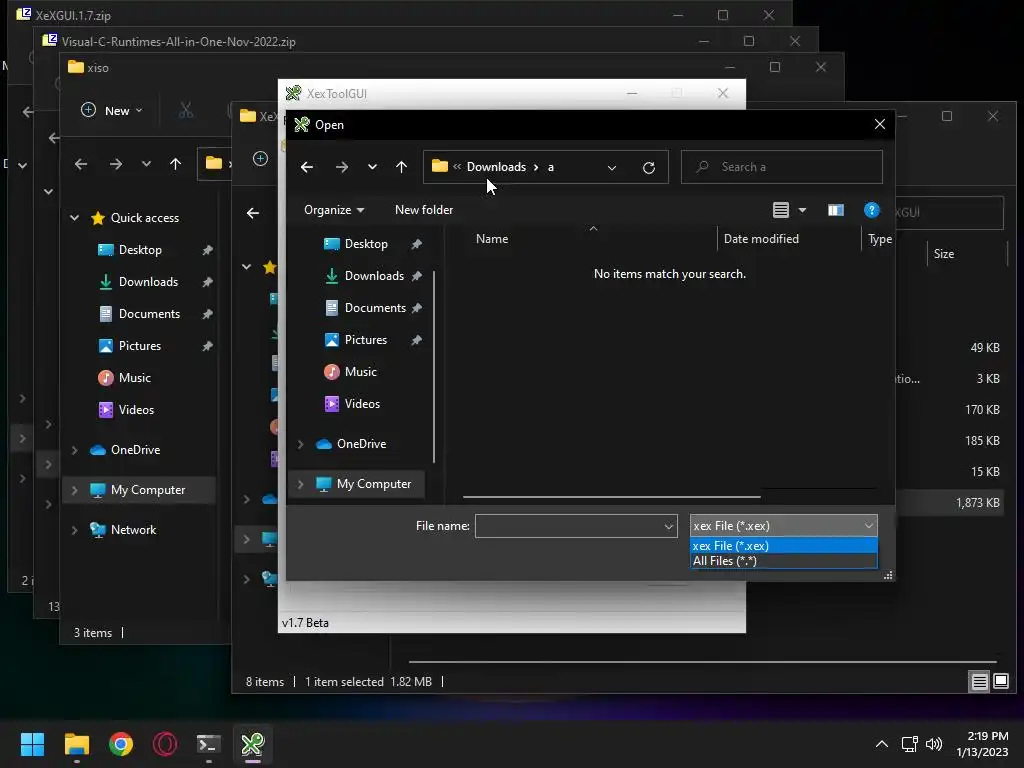Select Network in xiso window sidebar
1024x768 pixels.
point(133,530)
